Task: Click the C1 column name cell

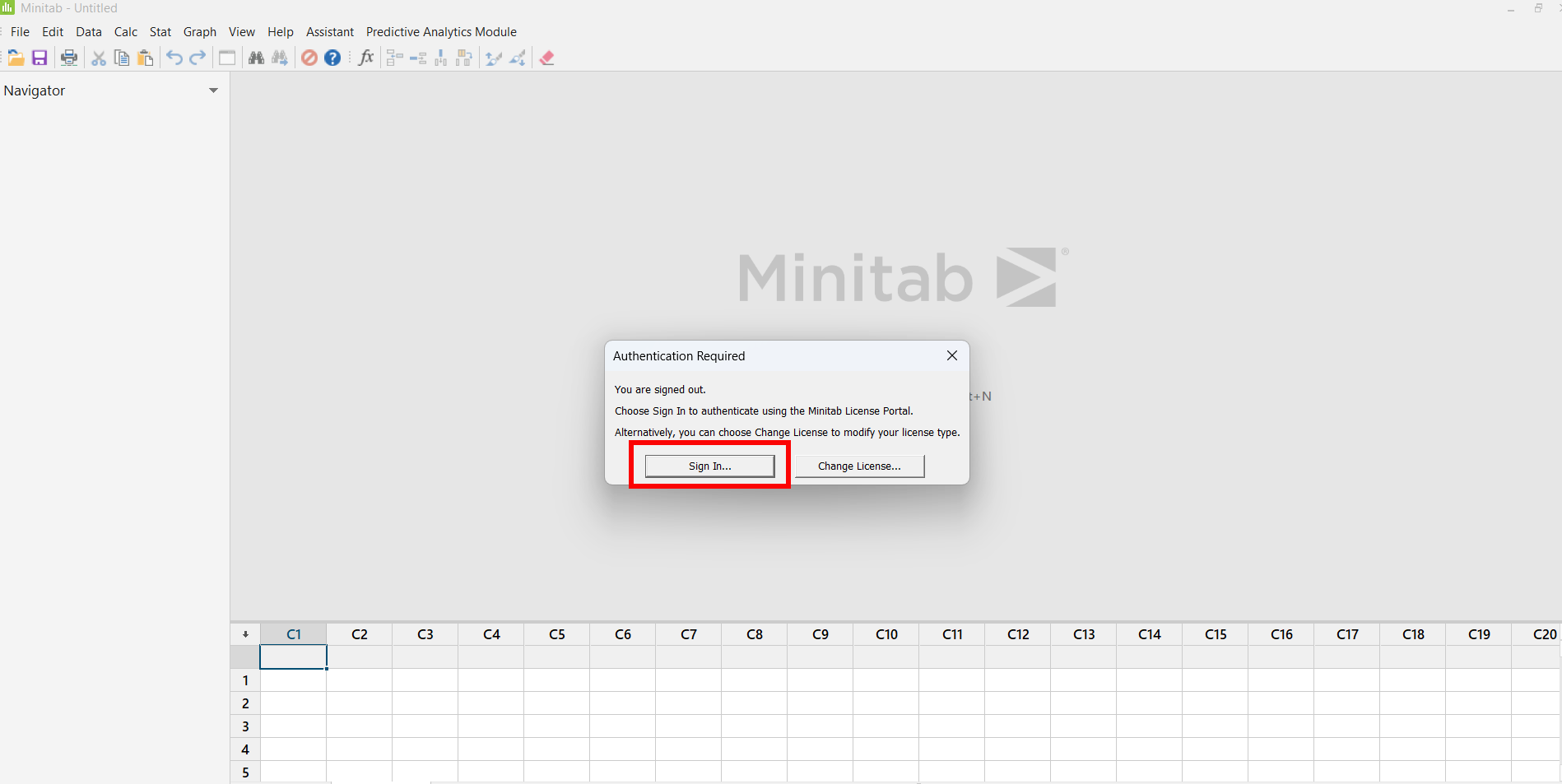Action: [294, 657]
